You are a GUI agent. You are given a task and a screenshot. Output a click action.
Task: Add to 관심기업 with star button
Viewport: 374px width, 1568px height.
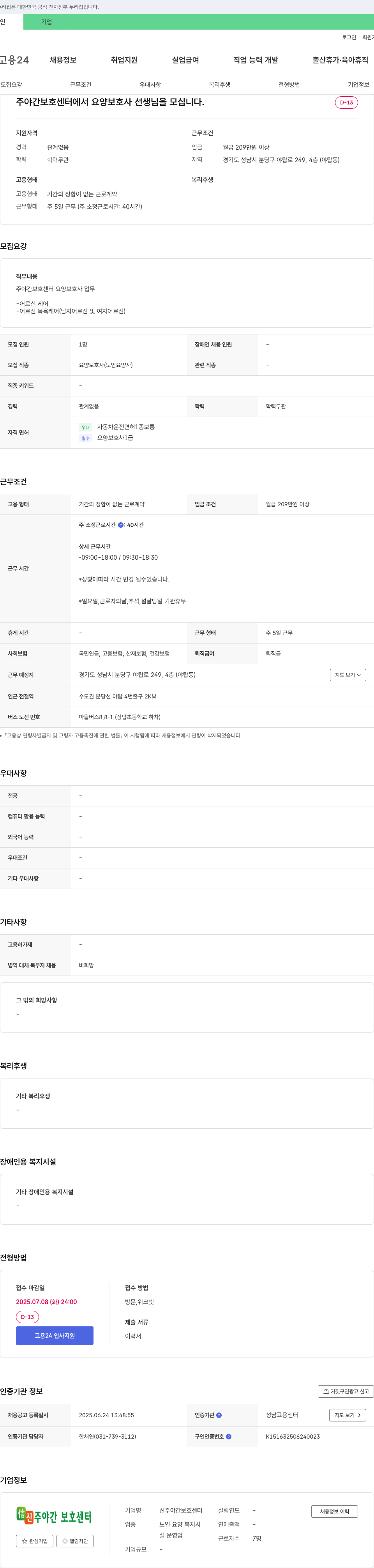pos(34,1541)
